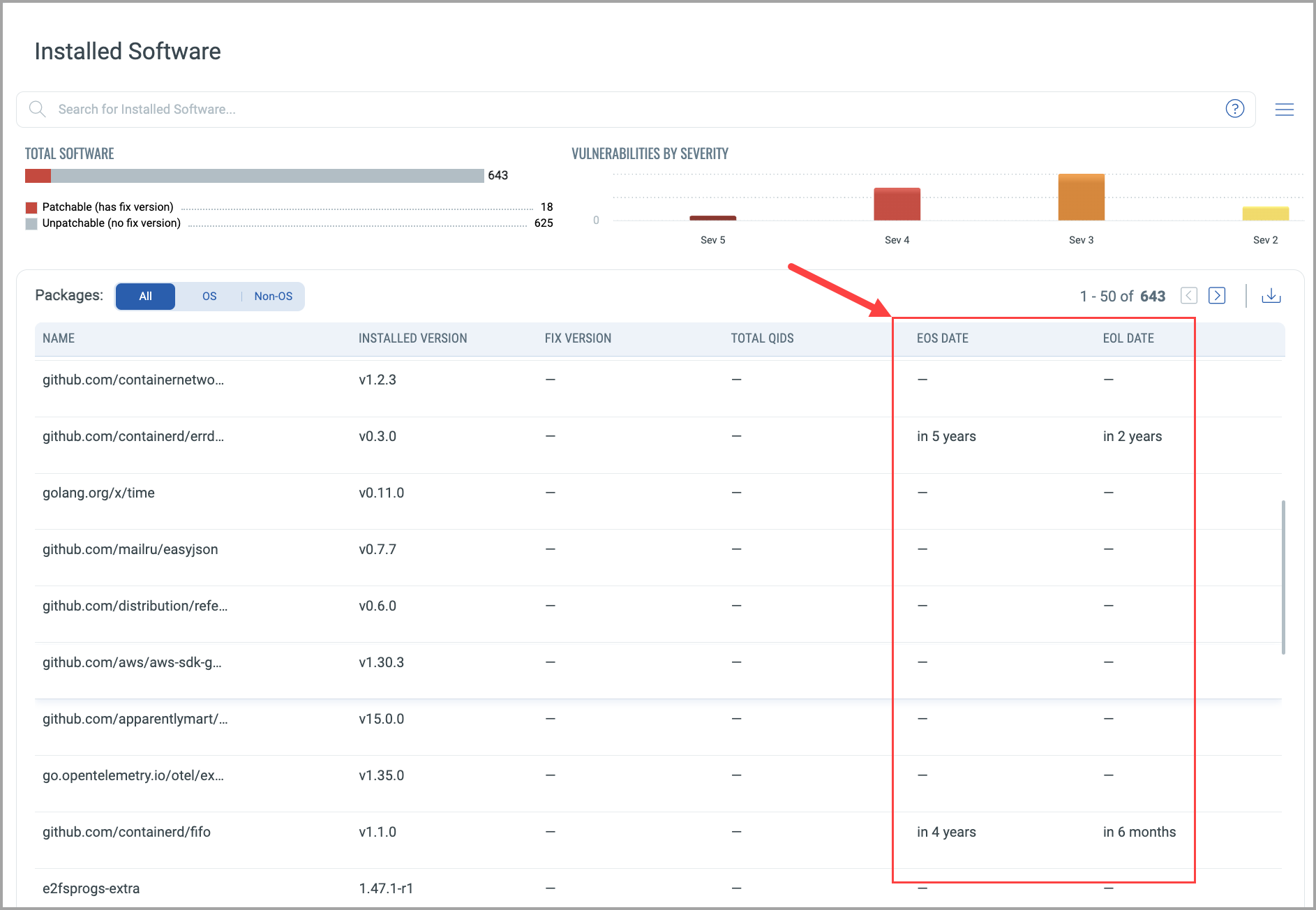Click the table vertical scrollbar
Viewport: 1316px width, 910px height.
[1283, 577]
